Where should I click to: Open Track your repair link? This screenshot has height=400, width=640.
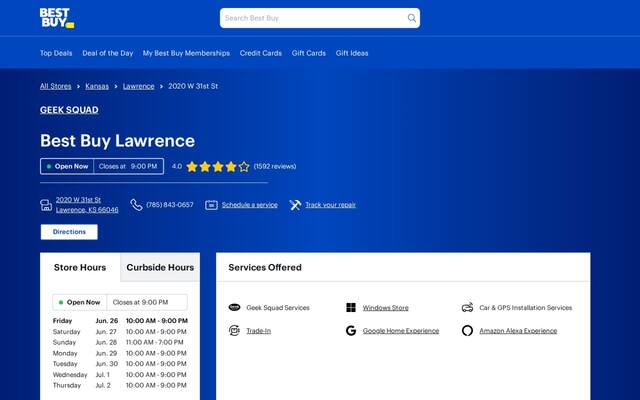pyautogui.click(x=331, y=205)
